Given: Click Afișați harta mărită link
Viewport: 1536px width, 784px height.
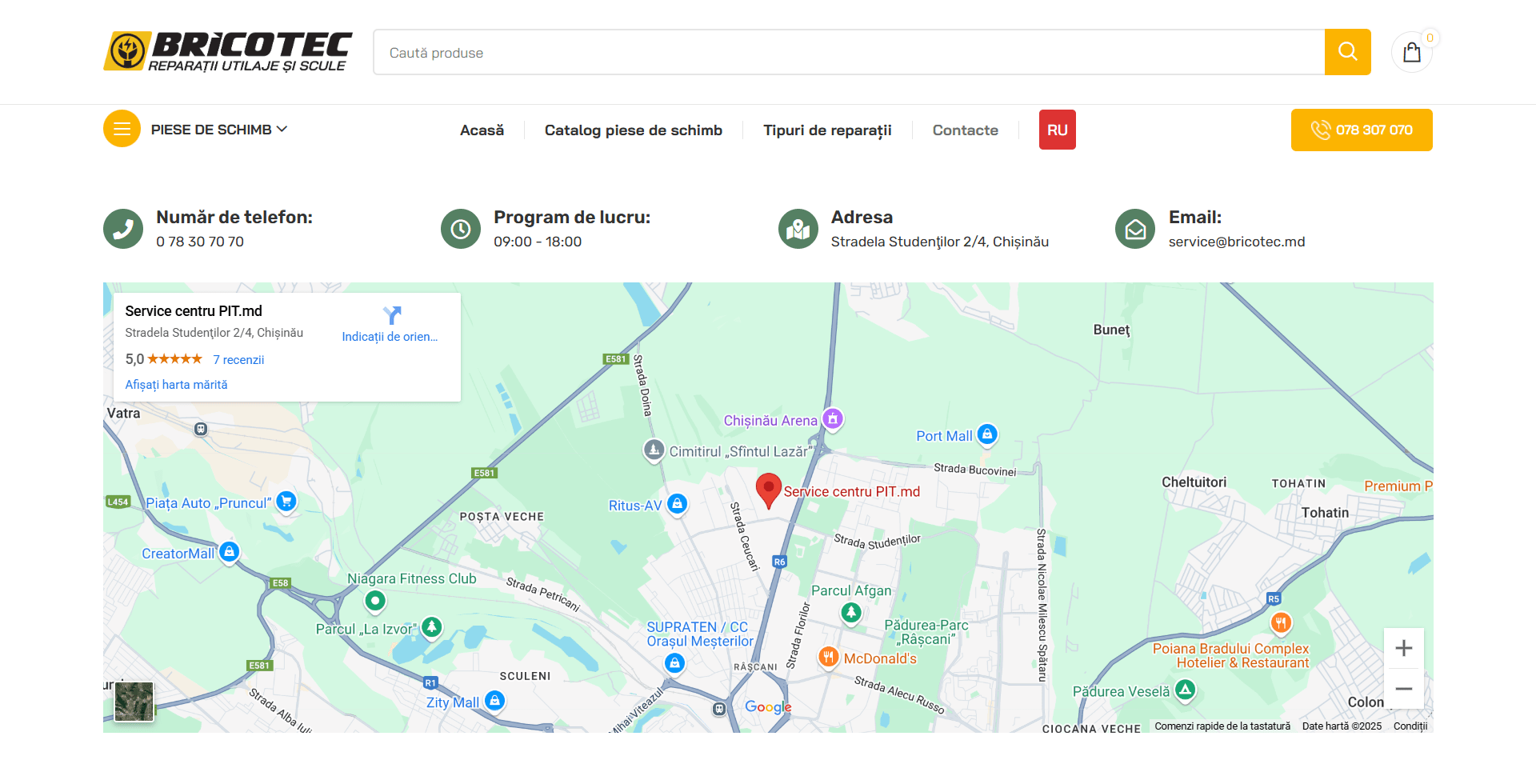Looking at the screenshot, I should coord(176,385).
